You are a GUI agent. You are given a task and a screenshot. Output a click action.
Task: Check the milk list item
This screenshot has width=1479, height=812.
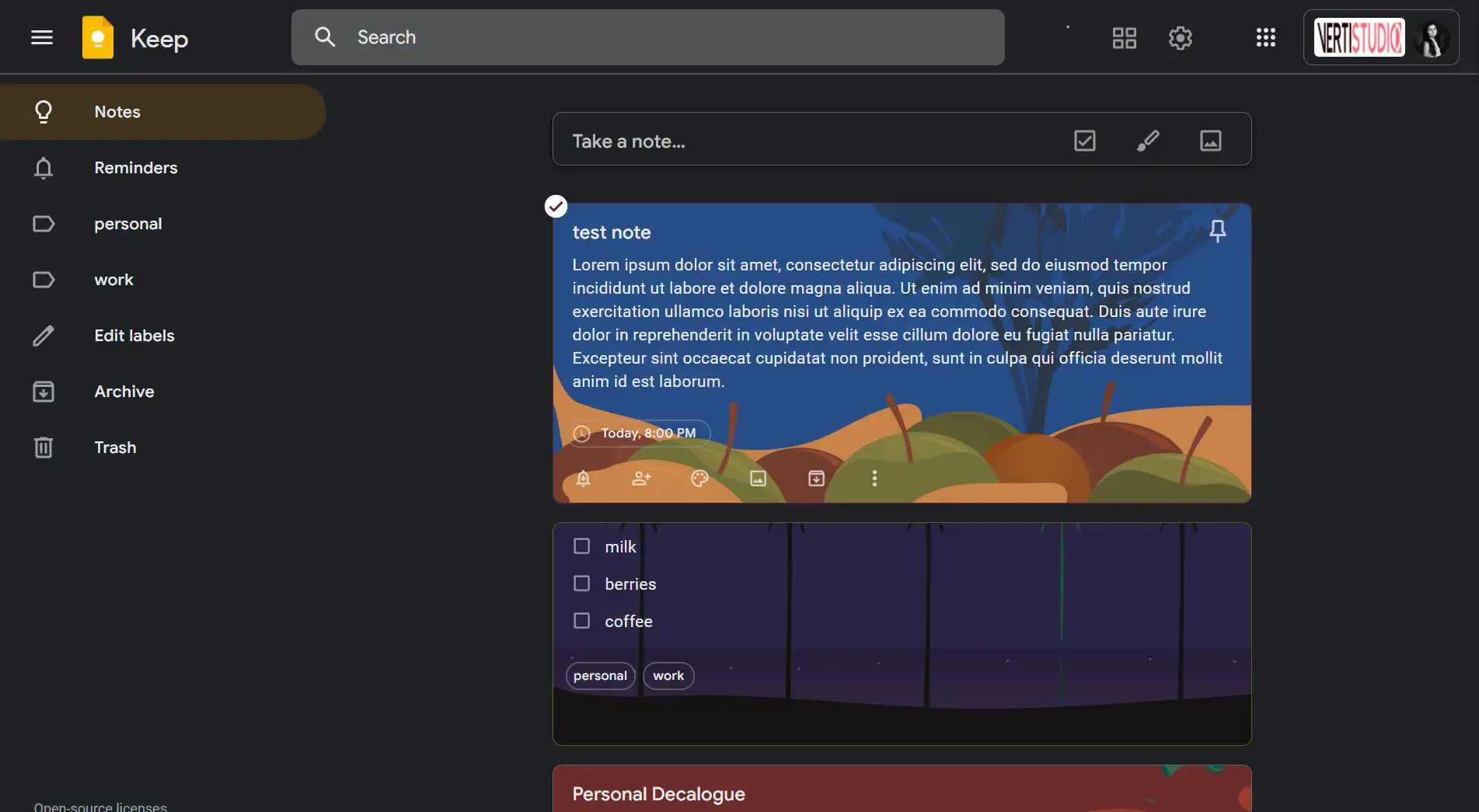pyautogui.click(x=581, y=545)
